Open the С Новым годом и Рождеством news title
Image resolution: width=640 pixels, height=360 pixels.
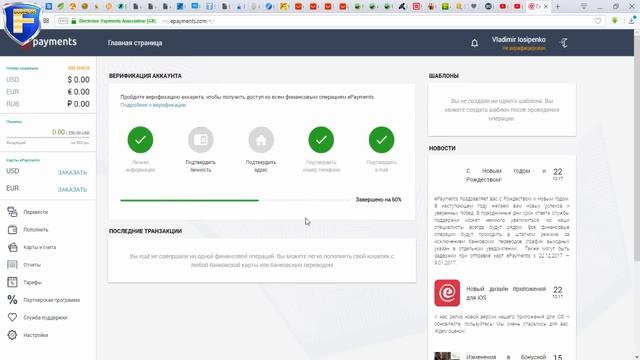pyautogui.click(x=506, y=175)
